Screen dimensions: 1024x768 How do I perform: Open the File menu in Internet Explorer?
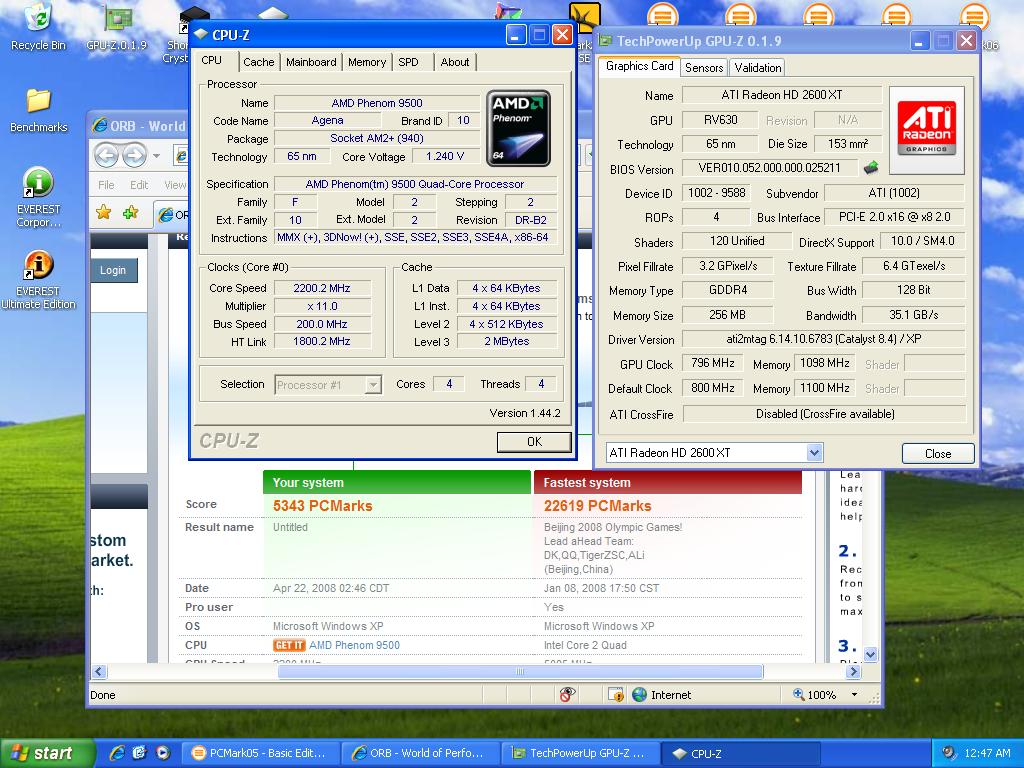(106, 185)
